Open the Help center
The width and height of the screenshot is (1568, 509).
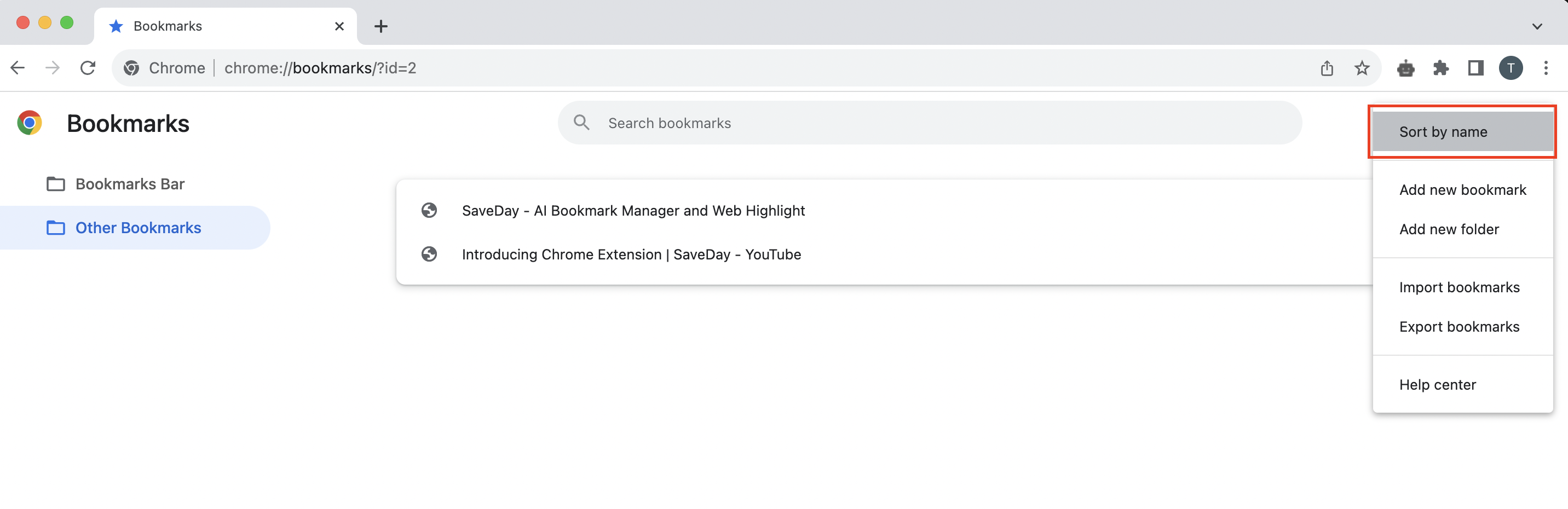point(1437,384)
